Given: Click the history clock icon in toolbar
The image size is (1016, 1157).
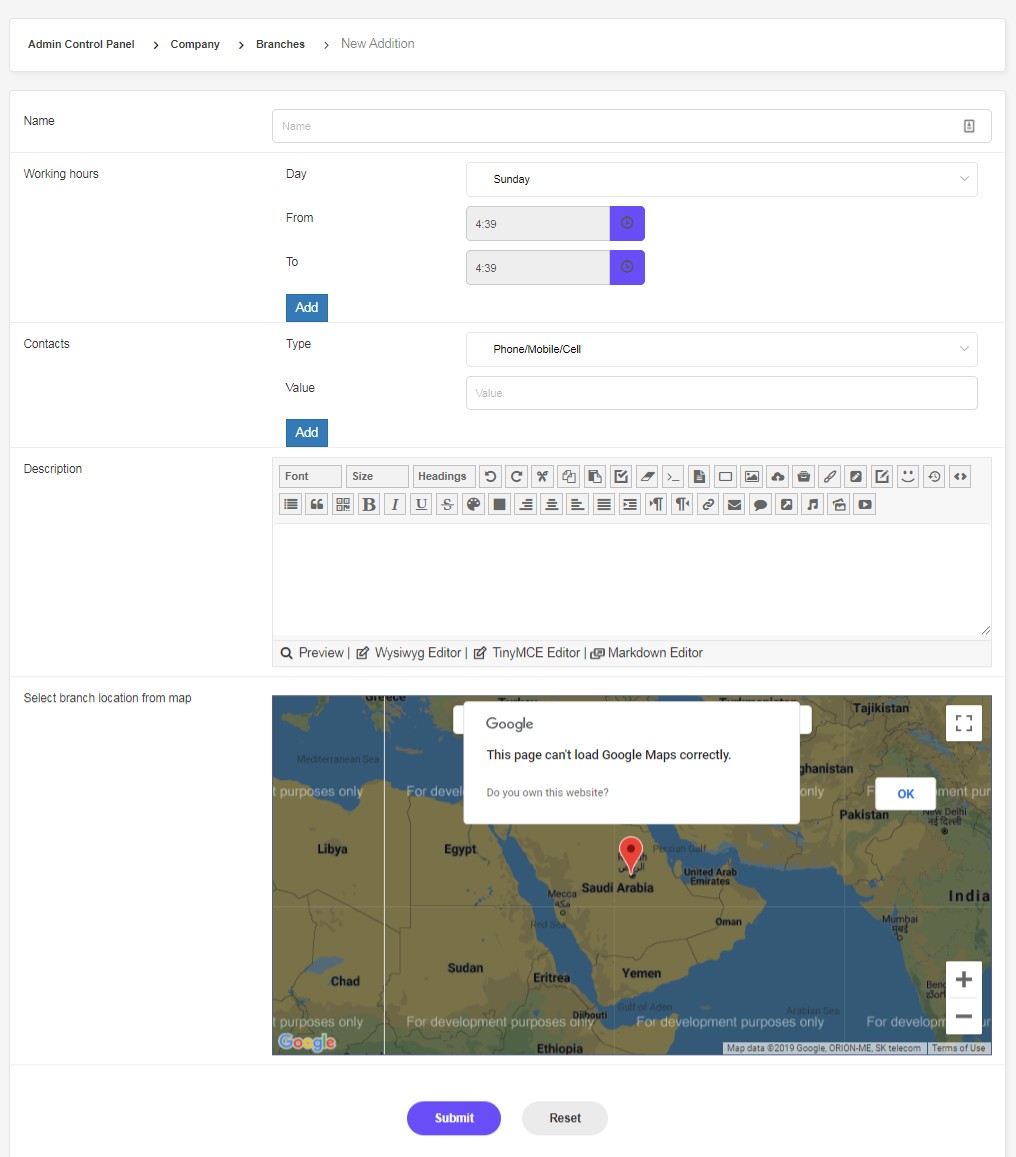Looking at the screenshot, I should 934,477.
